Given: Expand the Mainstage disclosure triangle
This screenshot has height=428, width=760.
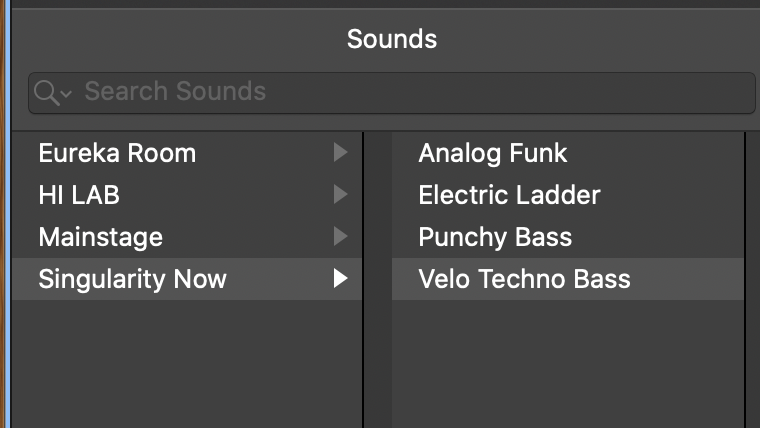Looking at the screenshot, I should (x=341, y=237).
